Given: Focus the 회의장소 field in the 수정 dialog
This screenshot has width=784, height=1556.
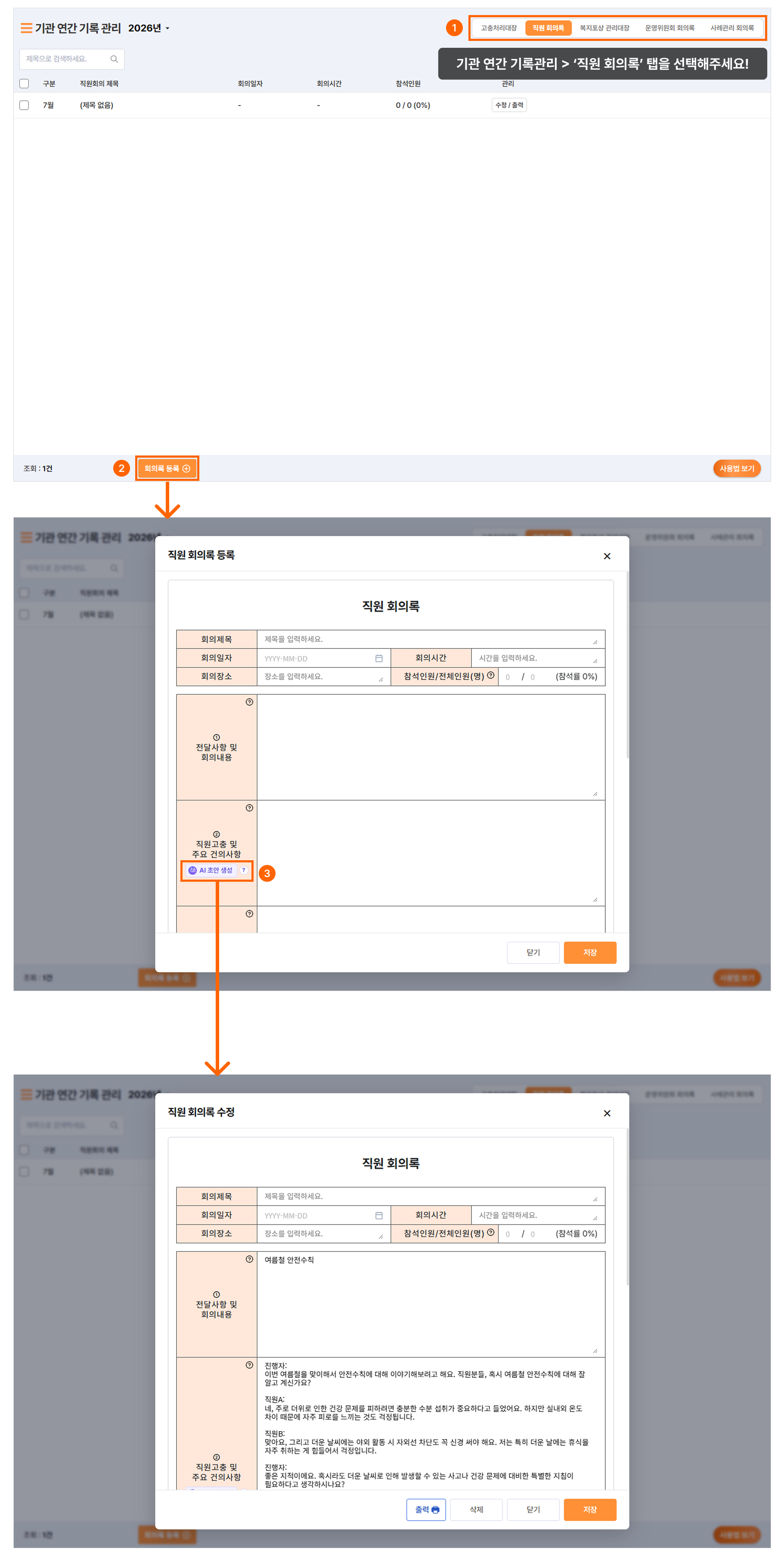Looking at the screenshot, I should point(324,1234).
